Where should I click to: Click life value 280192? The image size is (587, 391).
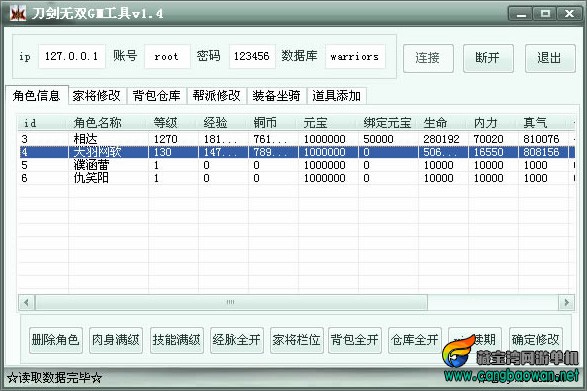pyautogui.click(x=441, y=139)
